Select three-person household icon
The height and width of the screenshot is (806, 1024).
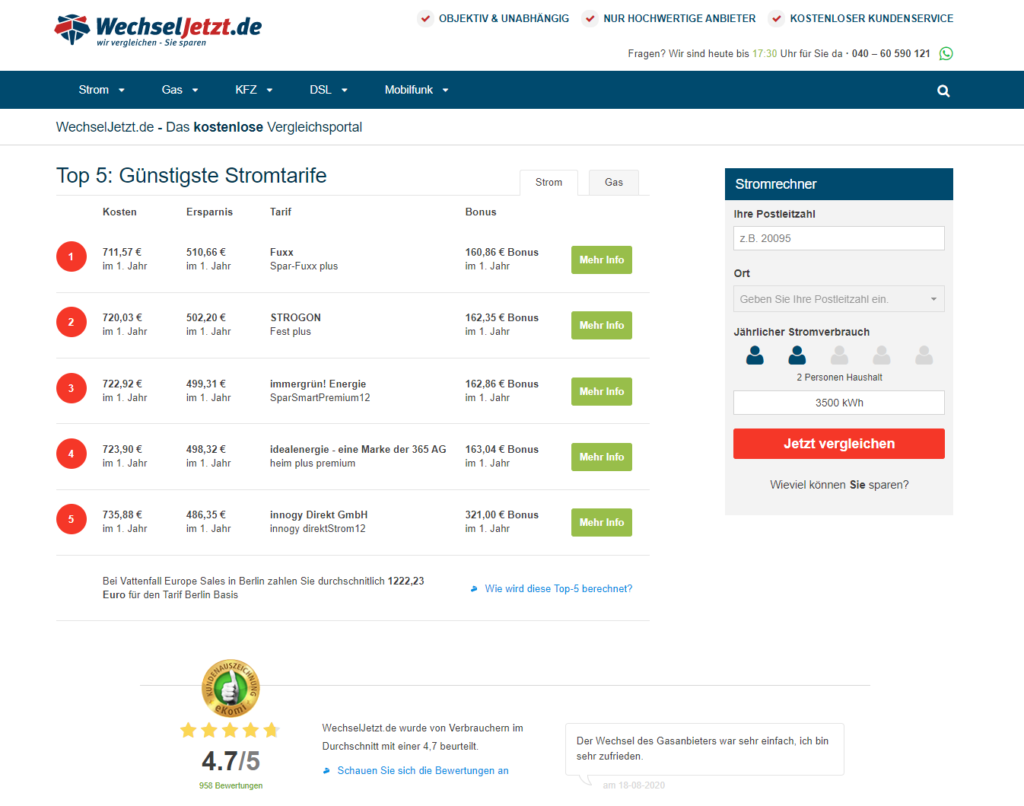point(839,355)
